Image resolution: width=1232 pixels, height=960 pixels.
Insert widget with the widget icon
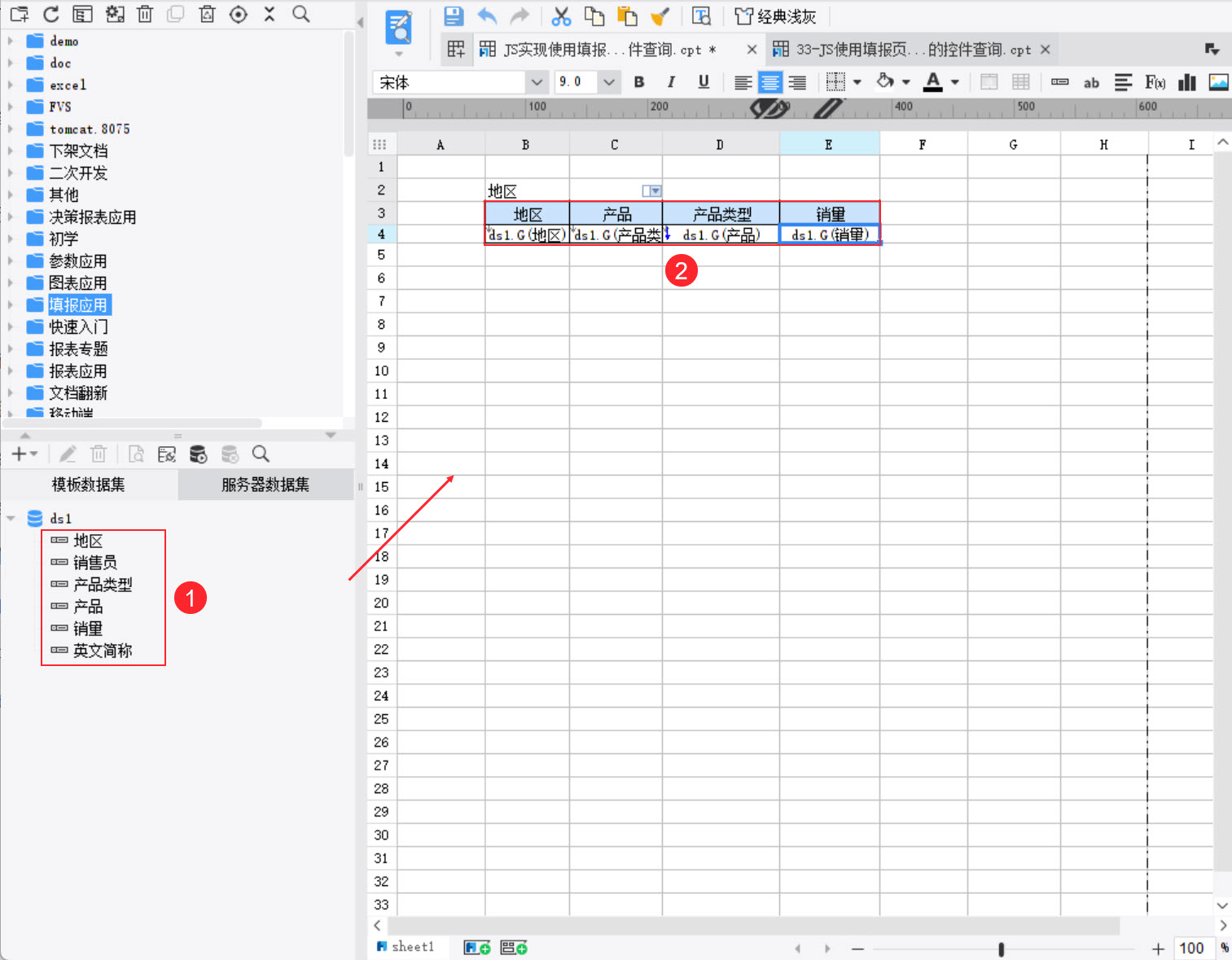(1059, 82)
